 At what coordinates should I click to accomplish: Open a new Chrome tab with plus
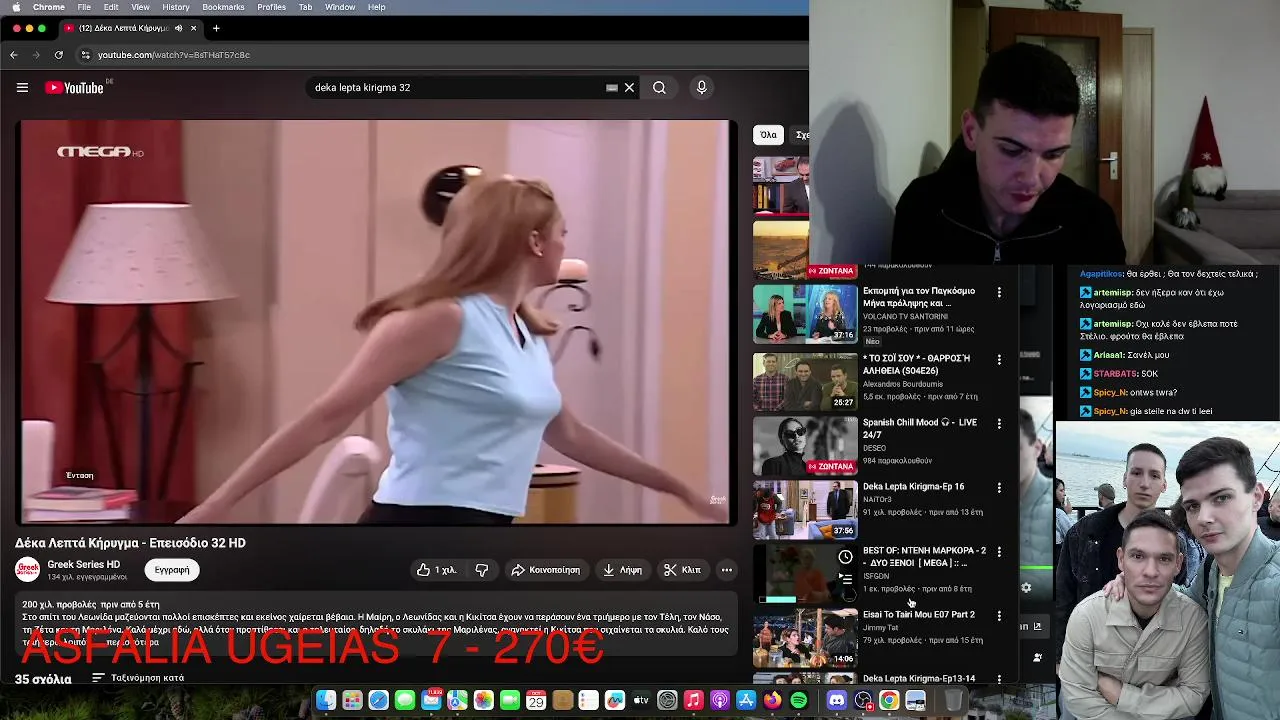(216, 28)
